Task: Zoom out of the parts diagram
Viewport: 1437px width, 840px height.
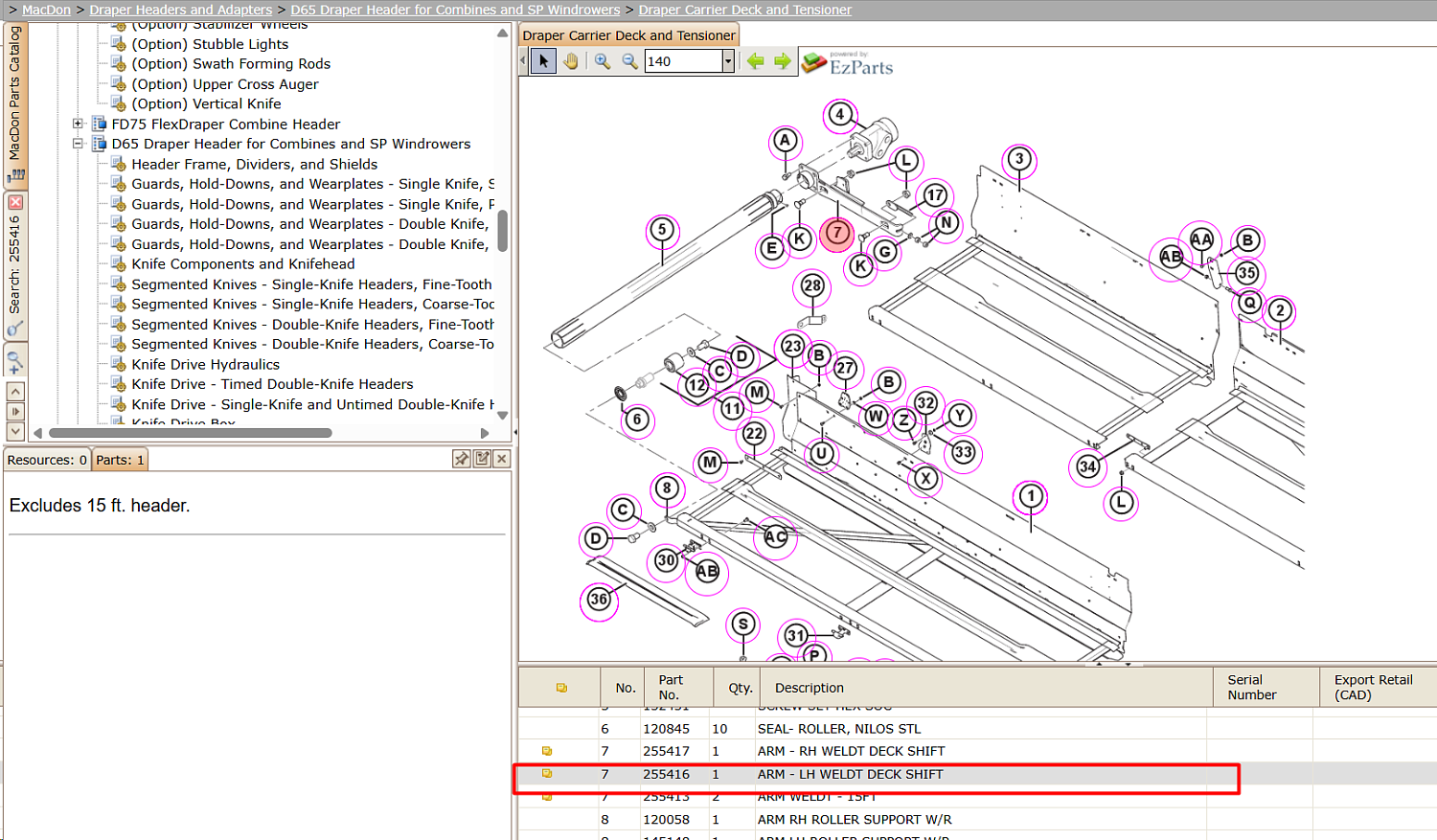Action: coord(629,61)
